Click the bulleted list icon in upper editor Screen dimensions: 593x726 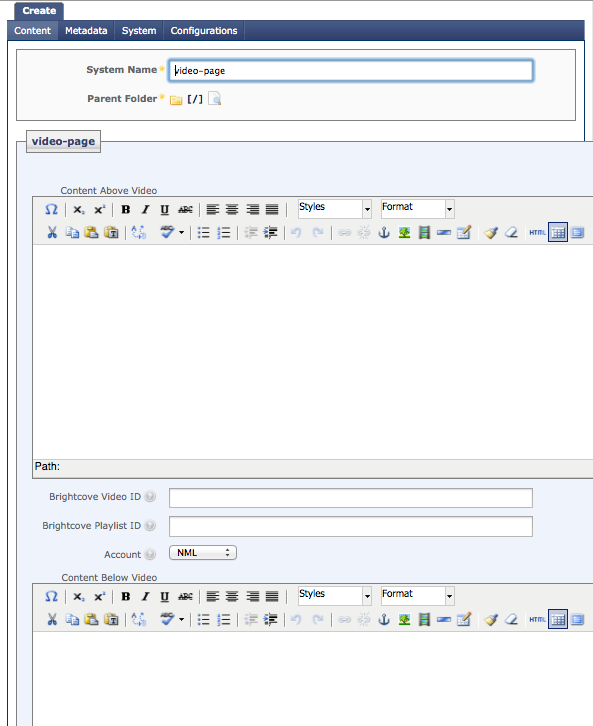click(x=204, y=232)
